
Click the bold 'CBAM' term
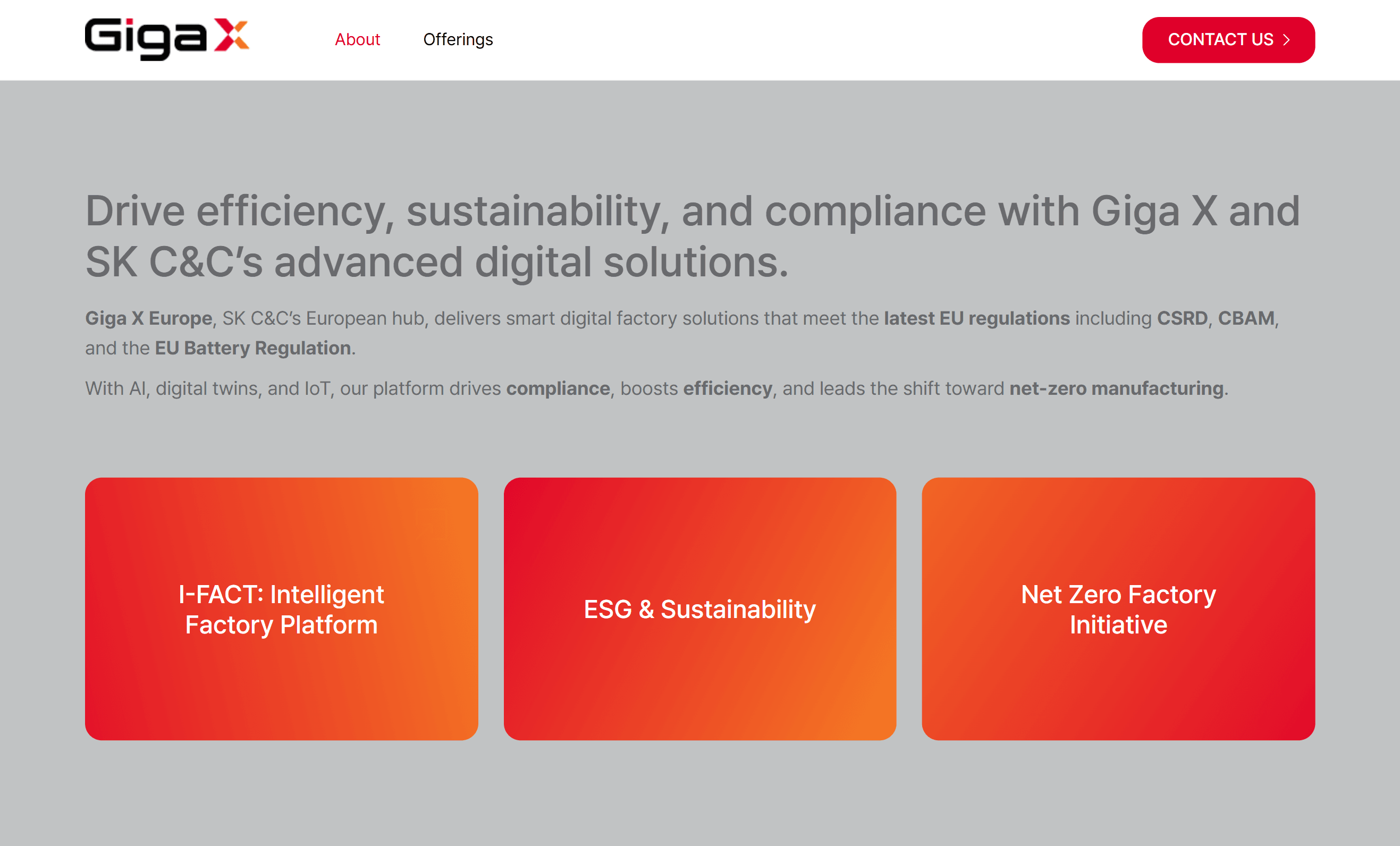point(1245,318)
